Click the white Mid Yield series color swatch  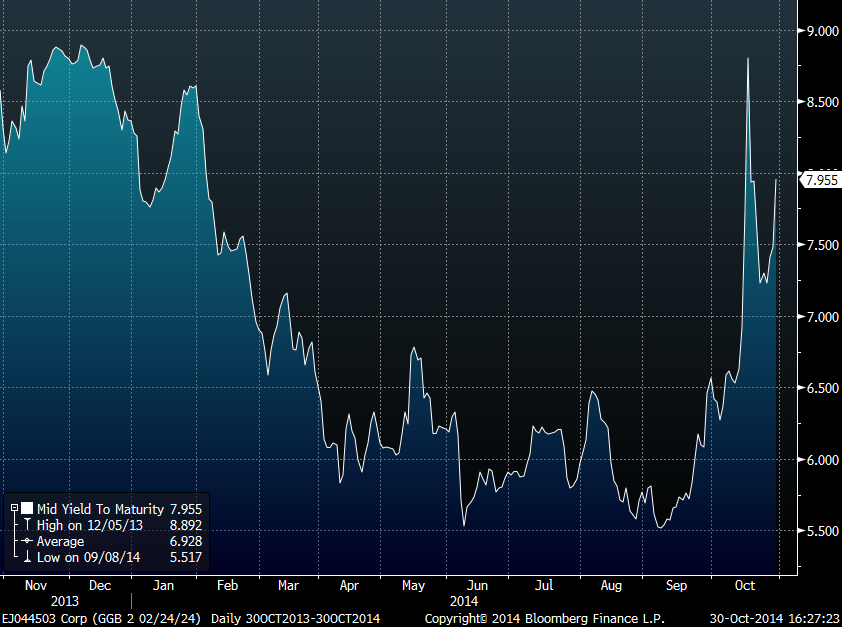click(x=27, y=509)
